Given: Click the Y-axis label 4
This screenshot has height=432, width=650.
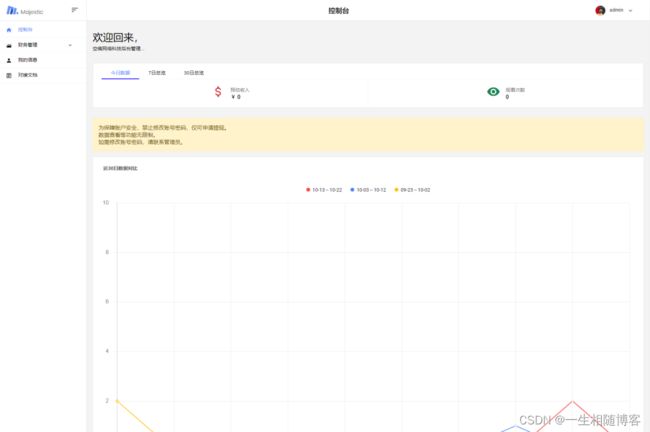Looking at the screenshot, I should pos(107,351).
